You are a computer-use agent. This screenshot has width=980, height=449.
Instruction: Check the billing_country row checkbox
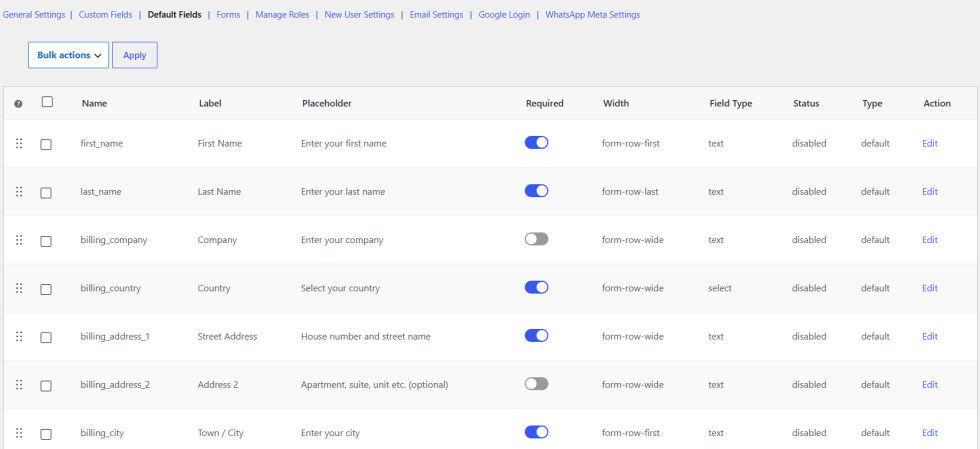[46, 290]
